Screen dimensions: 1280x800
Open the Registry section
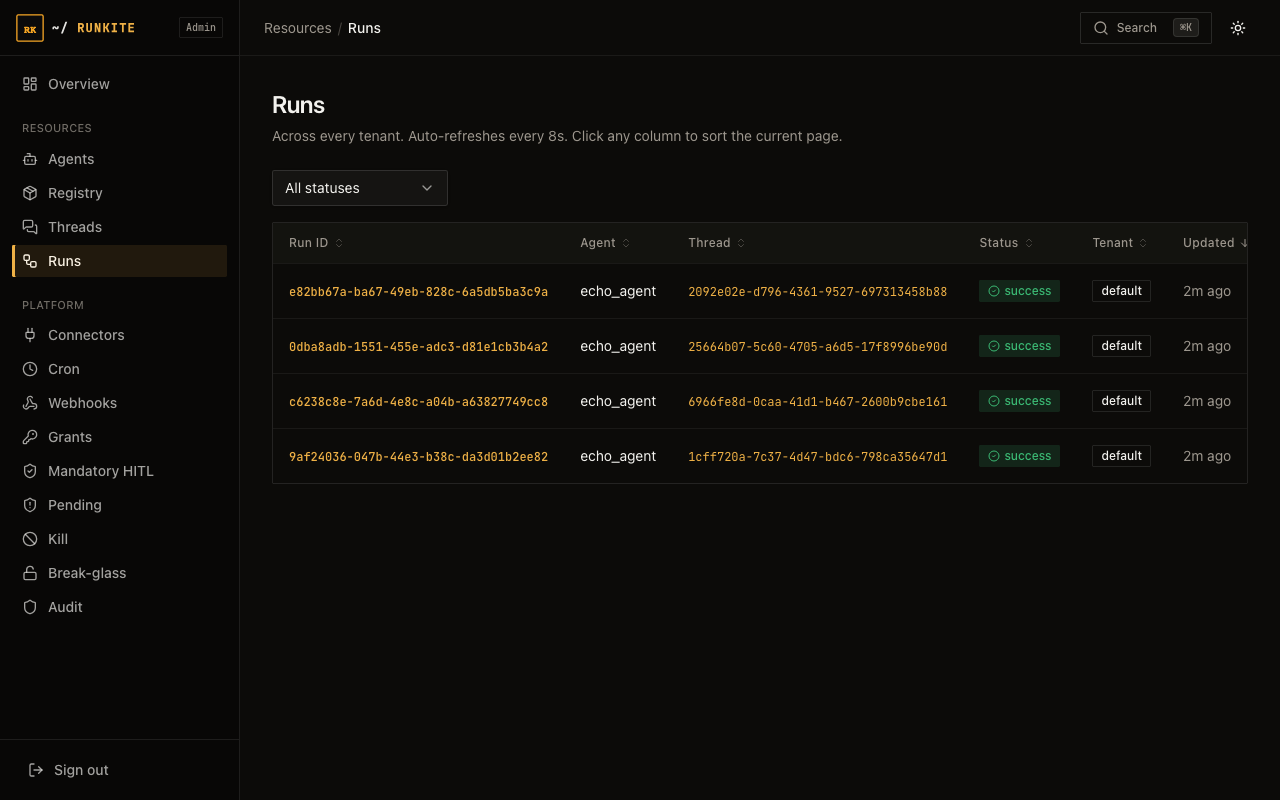point(120,193)
